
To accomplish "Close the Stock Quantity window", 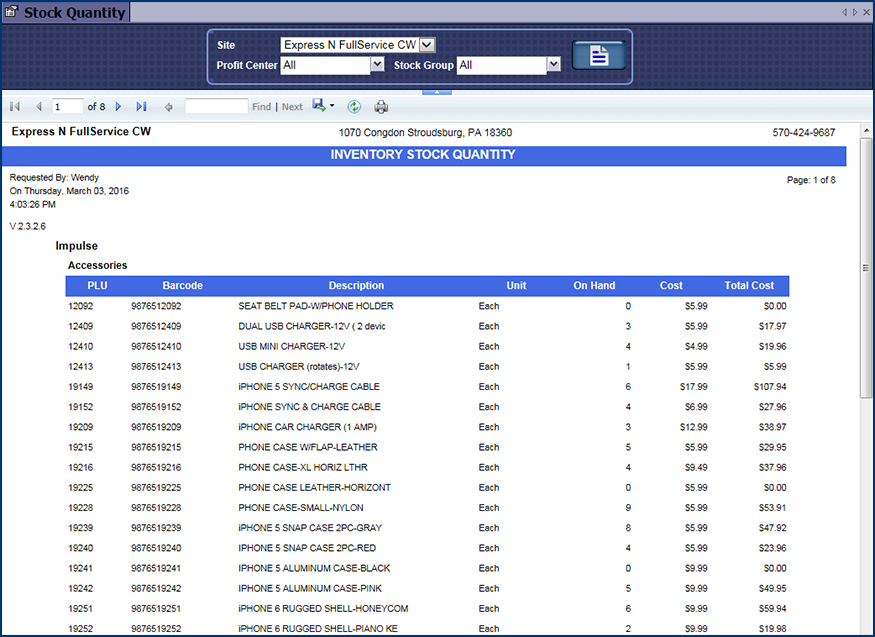I will (x=866, y=12).
